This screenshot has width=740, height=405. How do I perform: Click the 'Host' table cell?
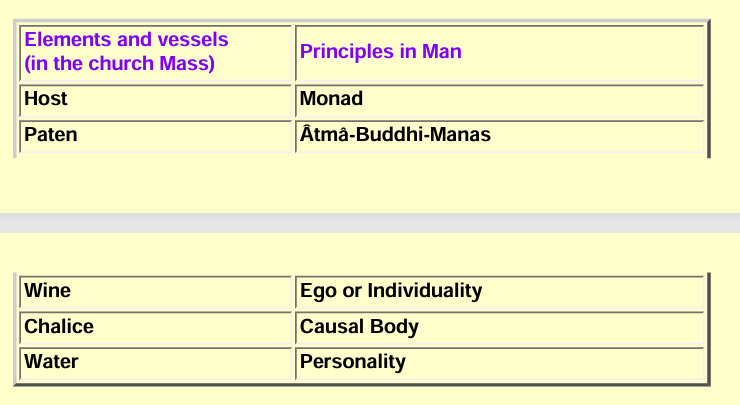click(156, 101)
